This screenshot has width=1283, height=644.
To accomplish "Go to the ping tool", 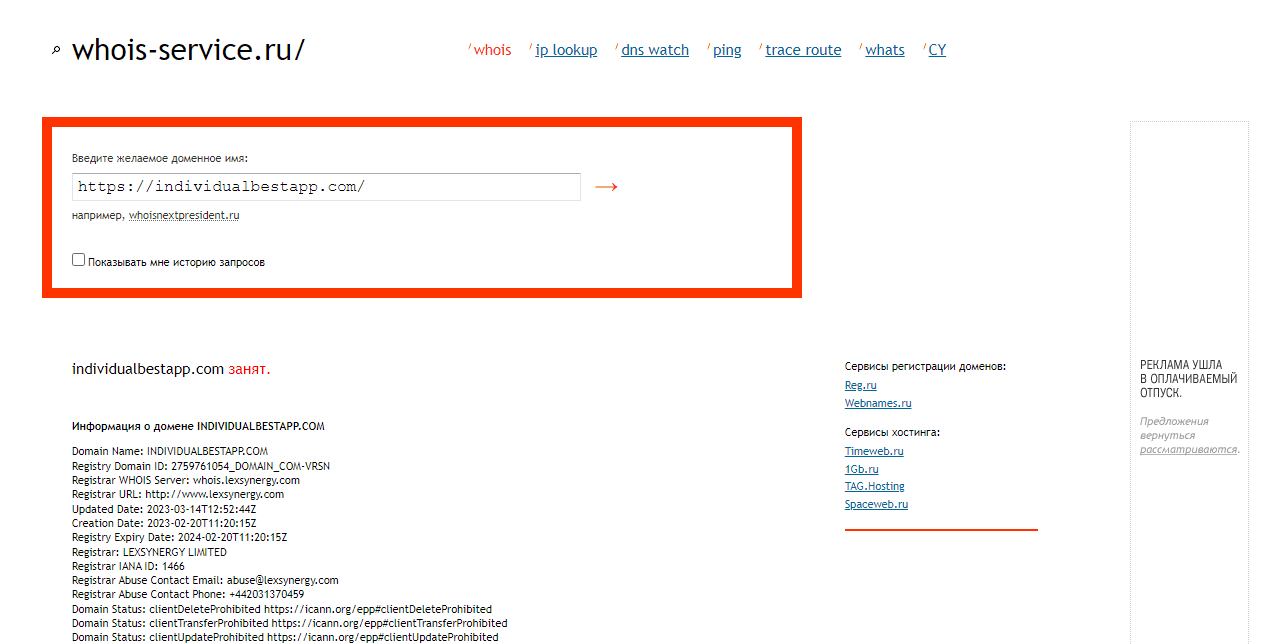I will coord(727,50).
